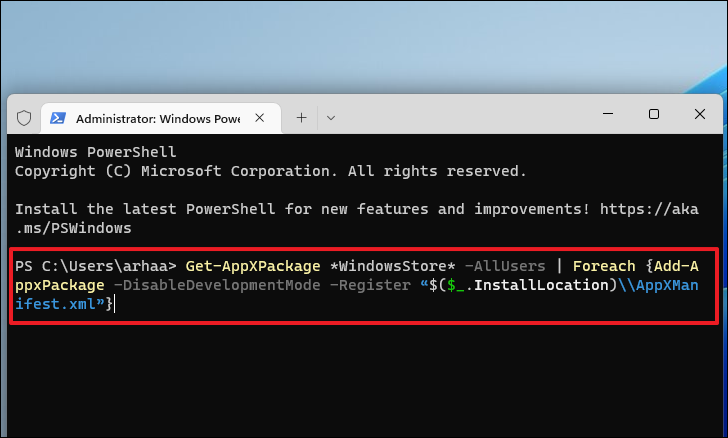Click the Foreach keyword in the command
The width and height of the screenshot is (728, 438).
click(604, 266)
